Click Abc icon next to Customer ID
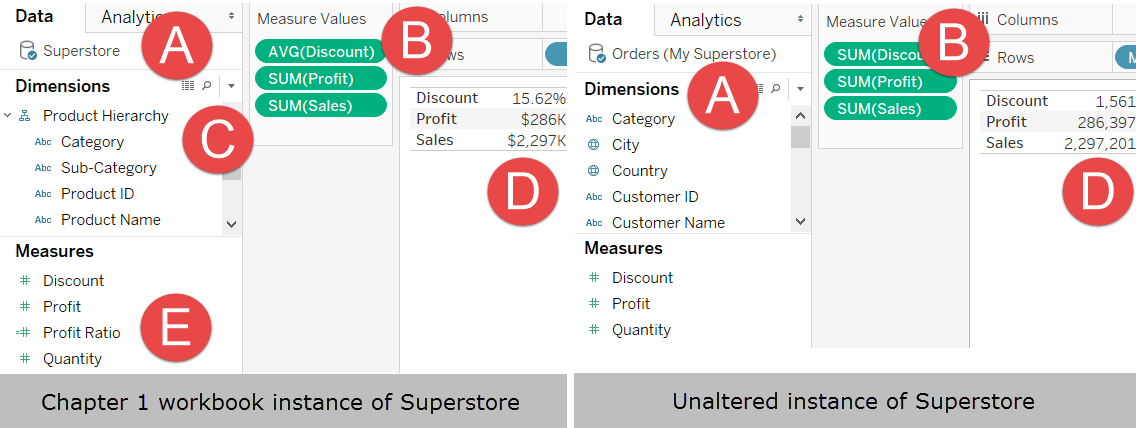 click(x=593, y=197)
